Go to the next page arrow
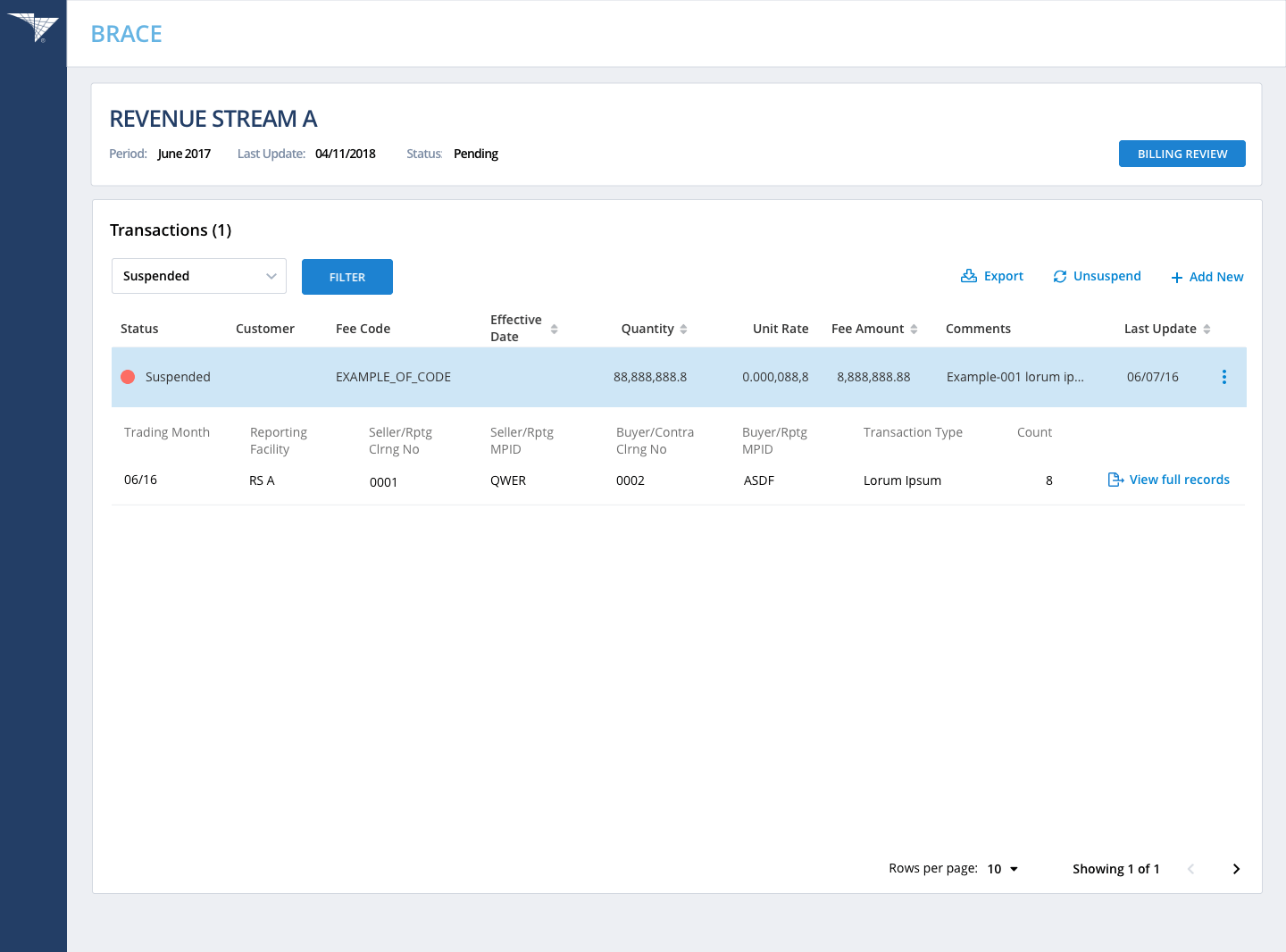This screenshot has height=952, width=1286. (x=1236, y=869)
